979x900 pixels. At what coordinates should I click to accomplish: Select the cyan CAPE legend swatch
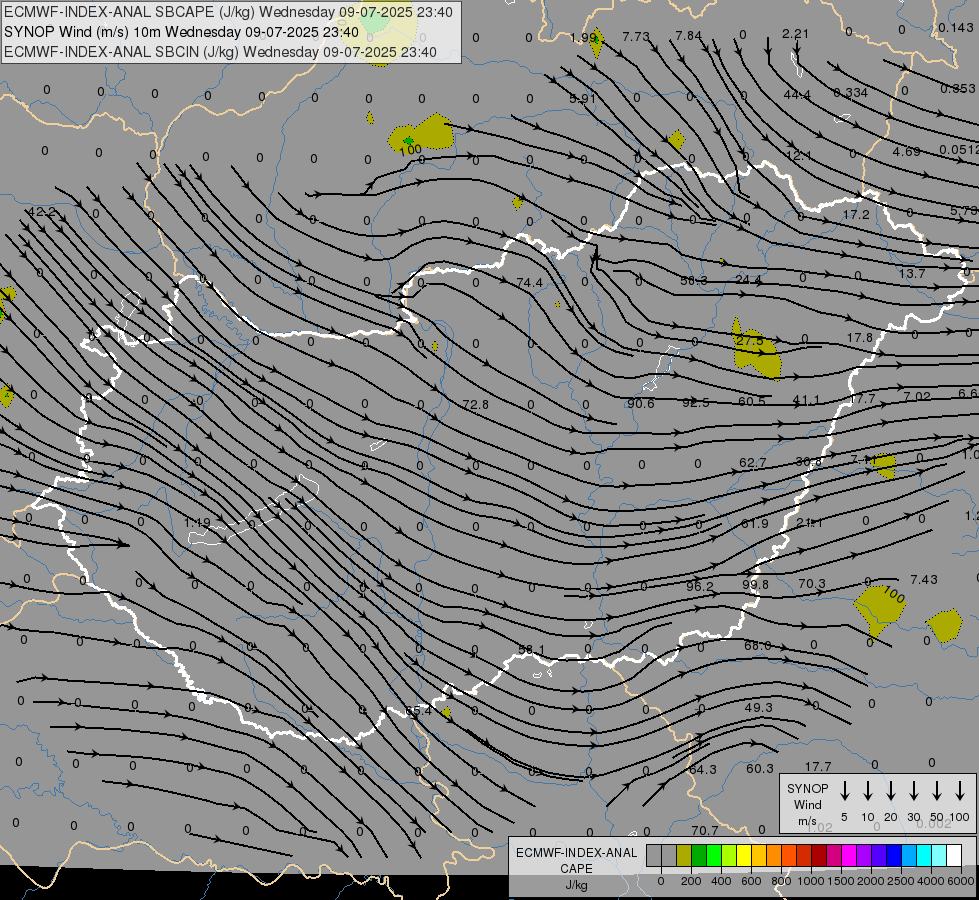tap(924, 856)
